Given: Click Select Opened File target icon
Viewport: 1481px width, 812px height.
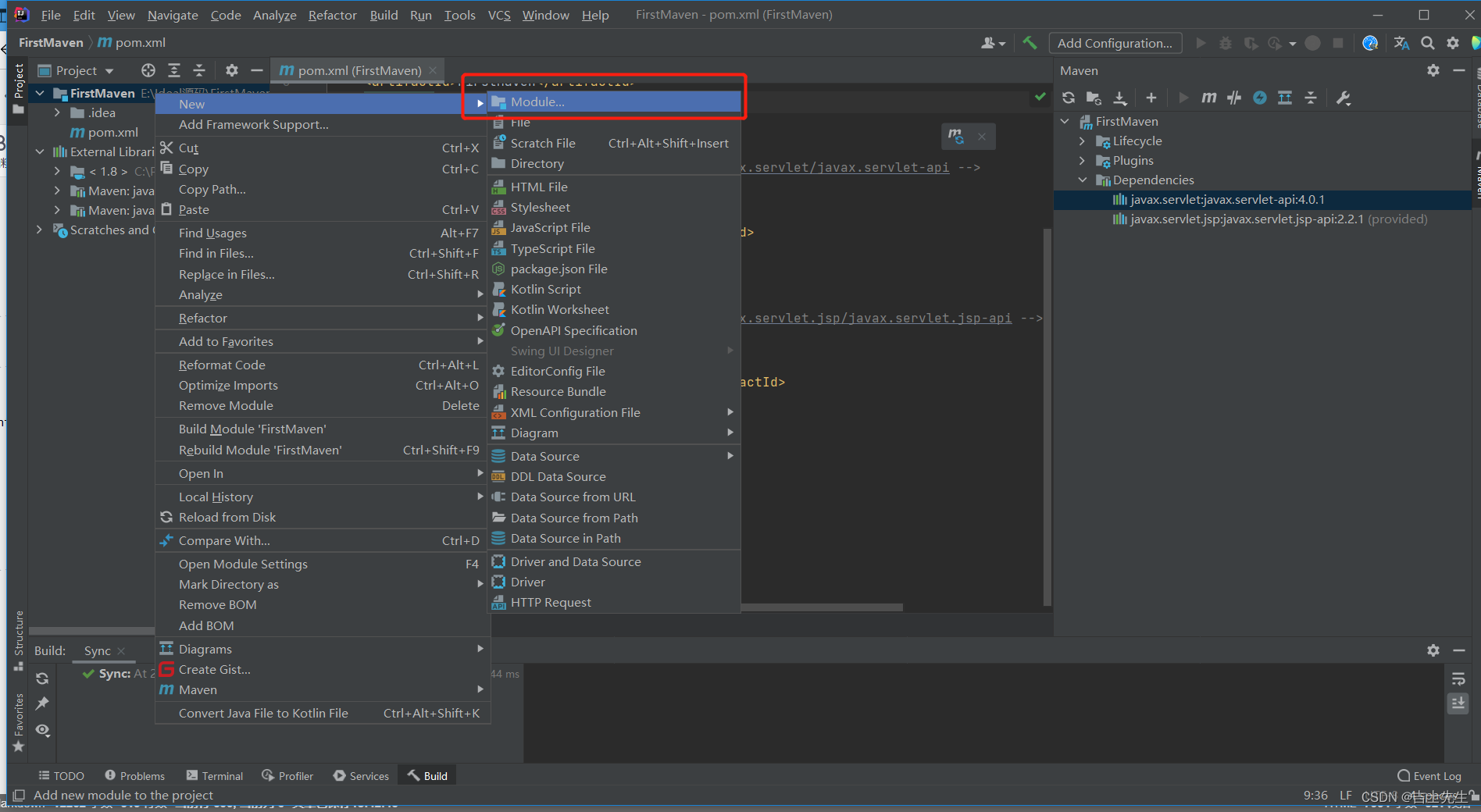Looking at the screenshot, I should click(x=148, y=70).
